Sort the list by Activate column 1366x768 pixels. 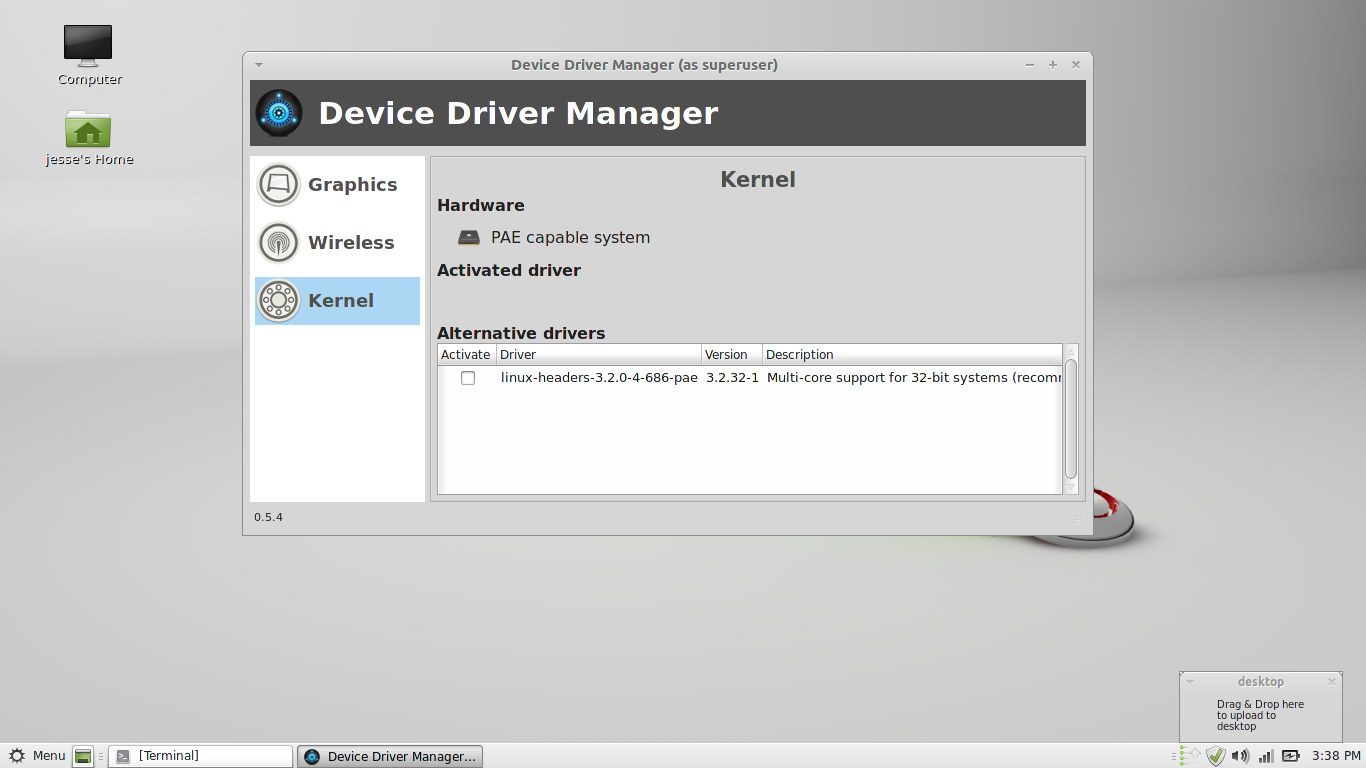[x=466, y=355]
